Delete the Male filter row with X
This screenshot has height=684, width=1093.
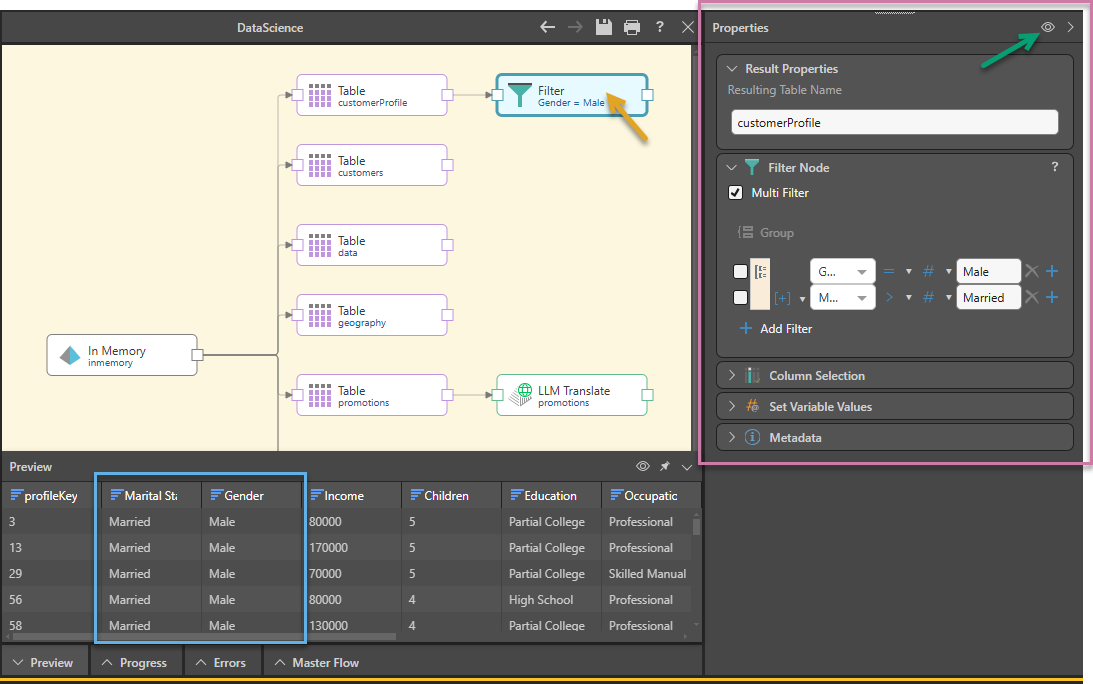coord(1032,271)
